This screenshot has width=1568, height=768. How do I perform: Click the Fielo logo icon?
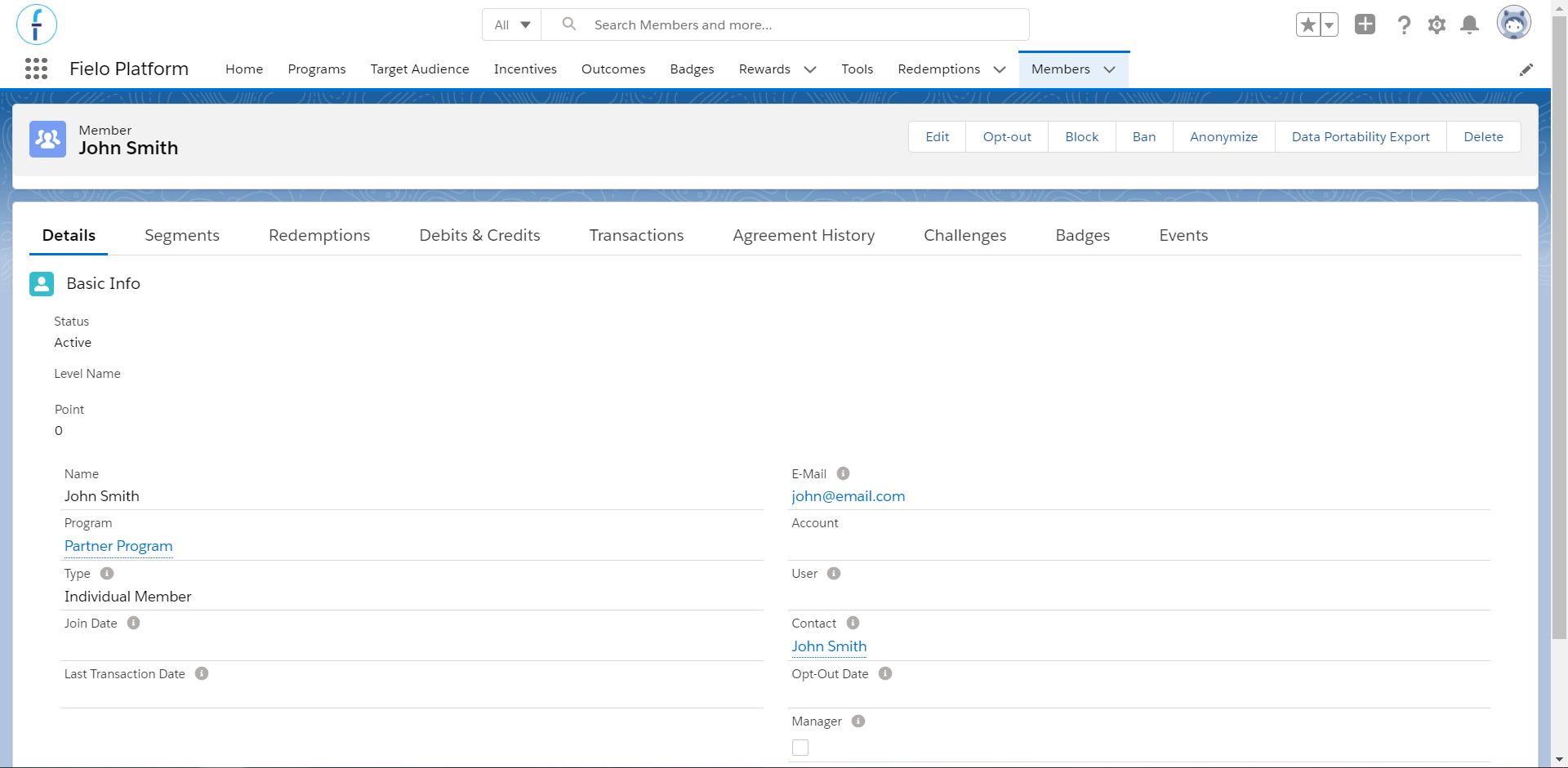37,24
